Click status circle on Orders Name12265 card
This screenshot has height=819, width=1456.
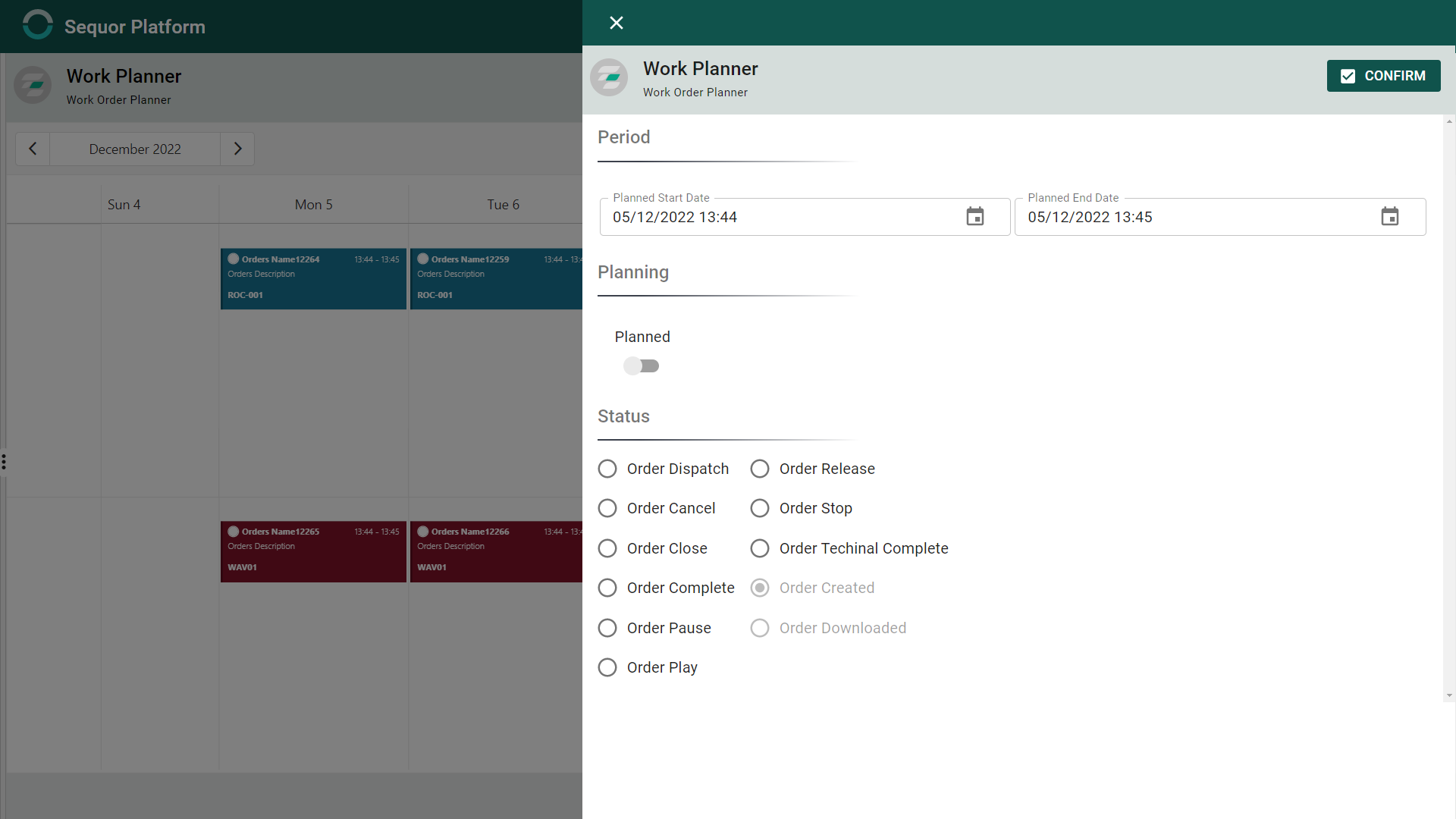coord(234,532)
